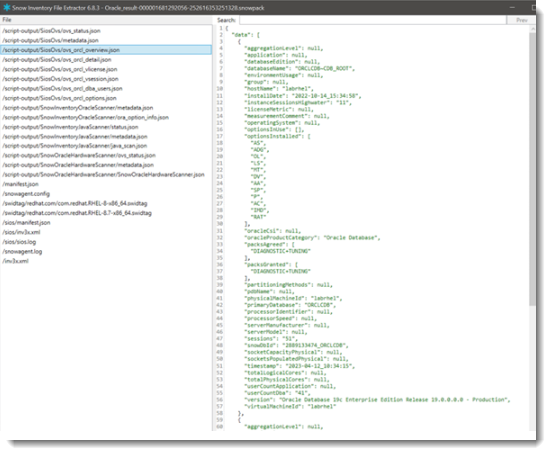
Task: Open java_scan.json file entry
Action: 75,146
